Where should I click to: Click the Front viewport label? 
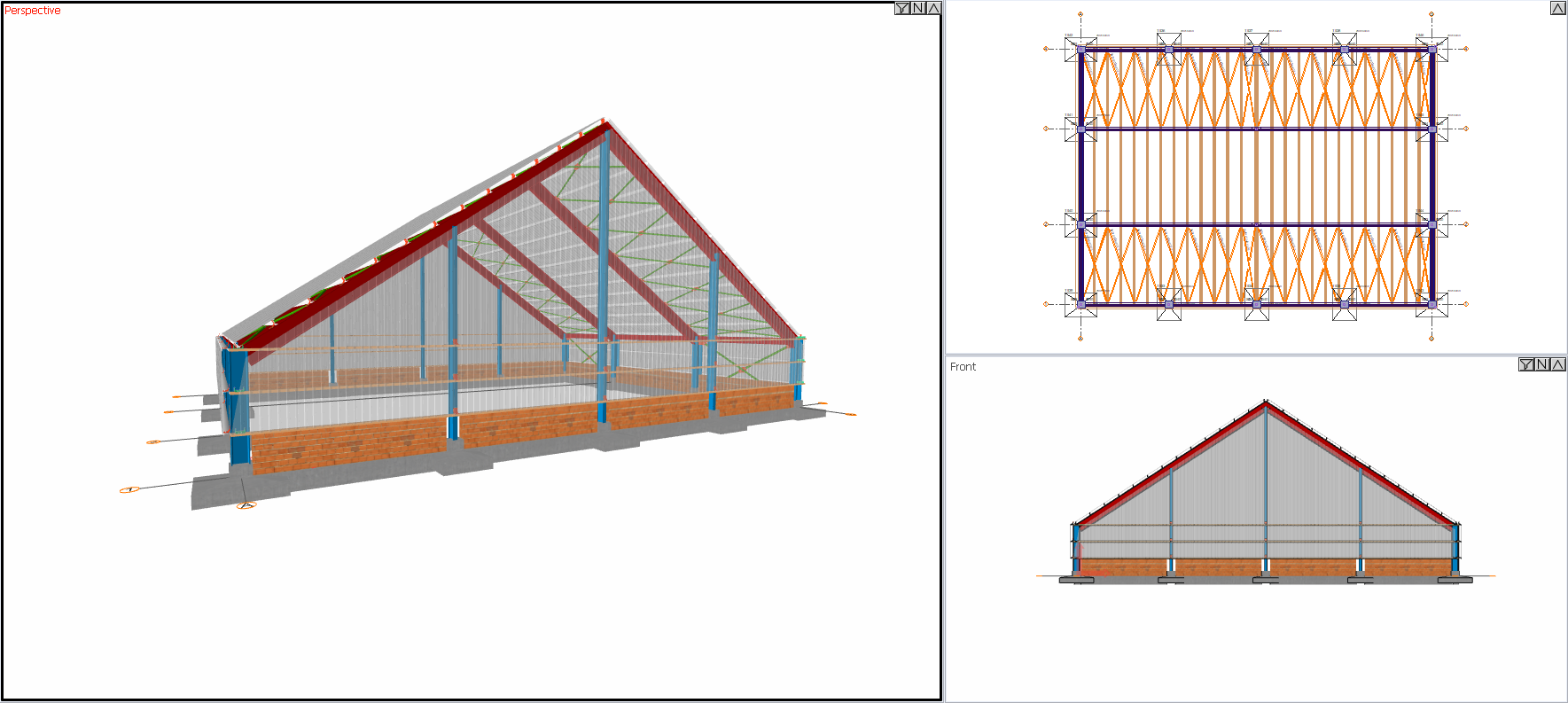963,367
